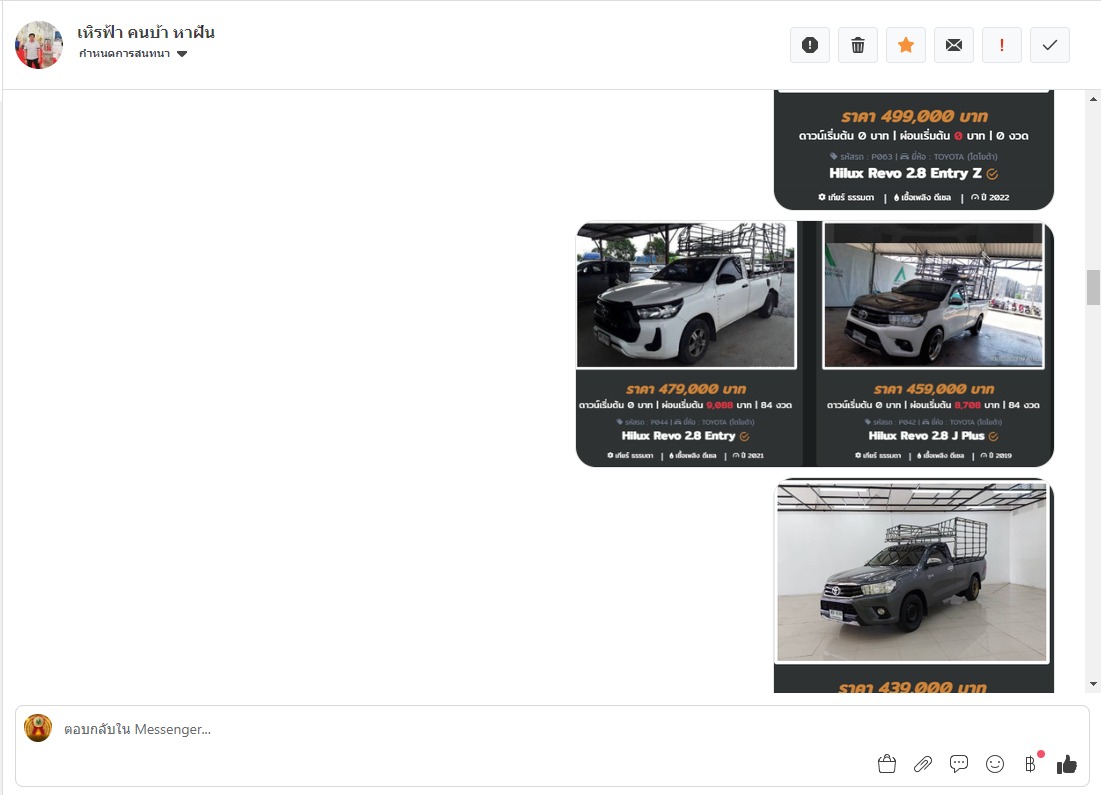
Task: Click the scroll up arrow of the chat
Action: tap(1093, 99)
